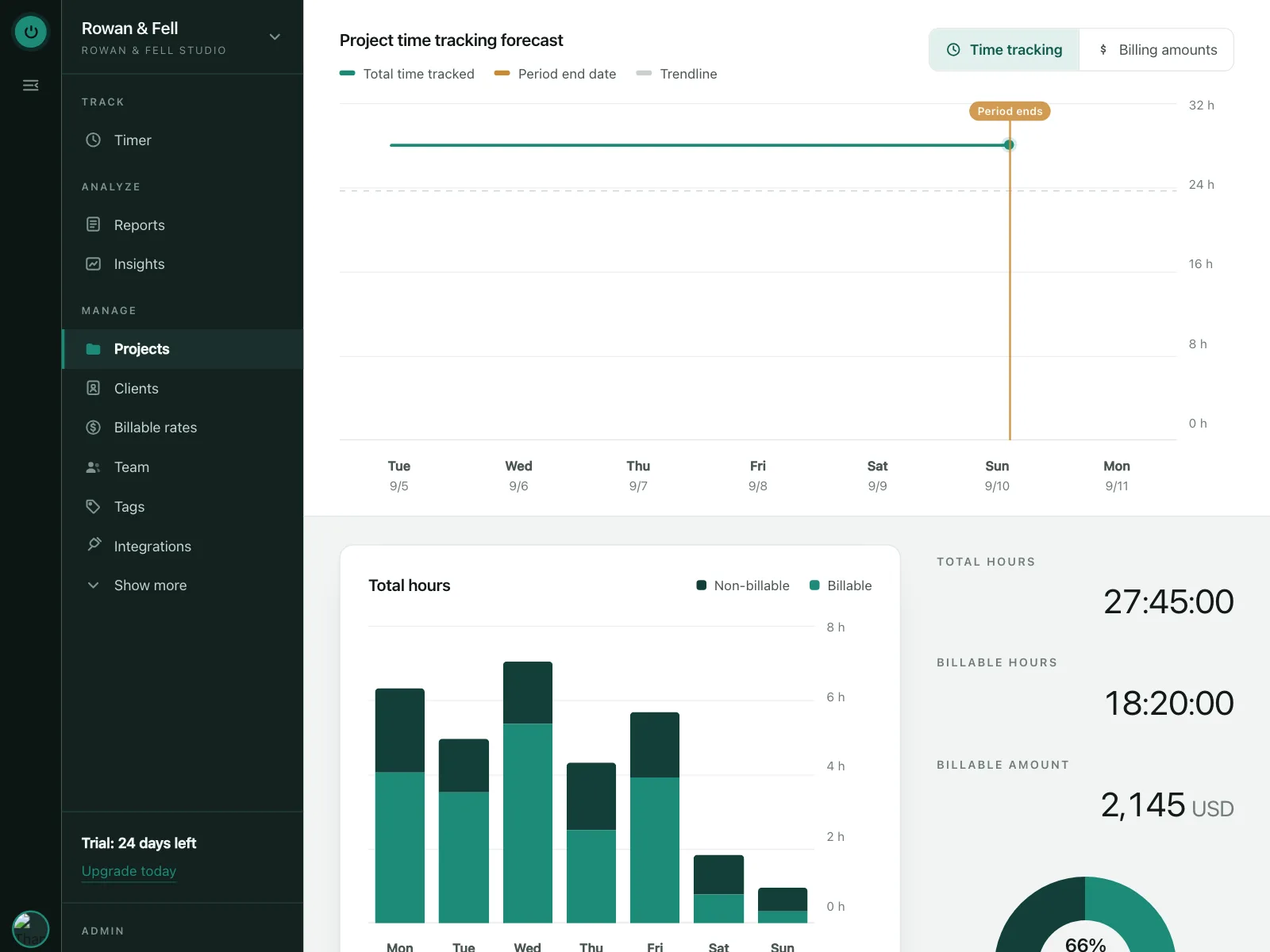Click the Period ends marker badge

[x=1010, y=111]
